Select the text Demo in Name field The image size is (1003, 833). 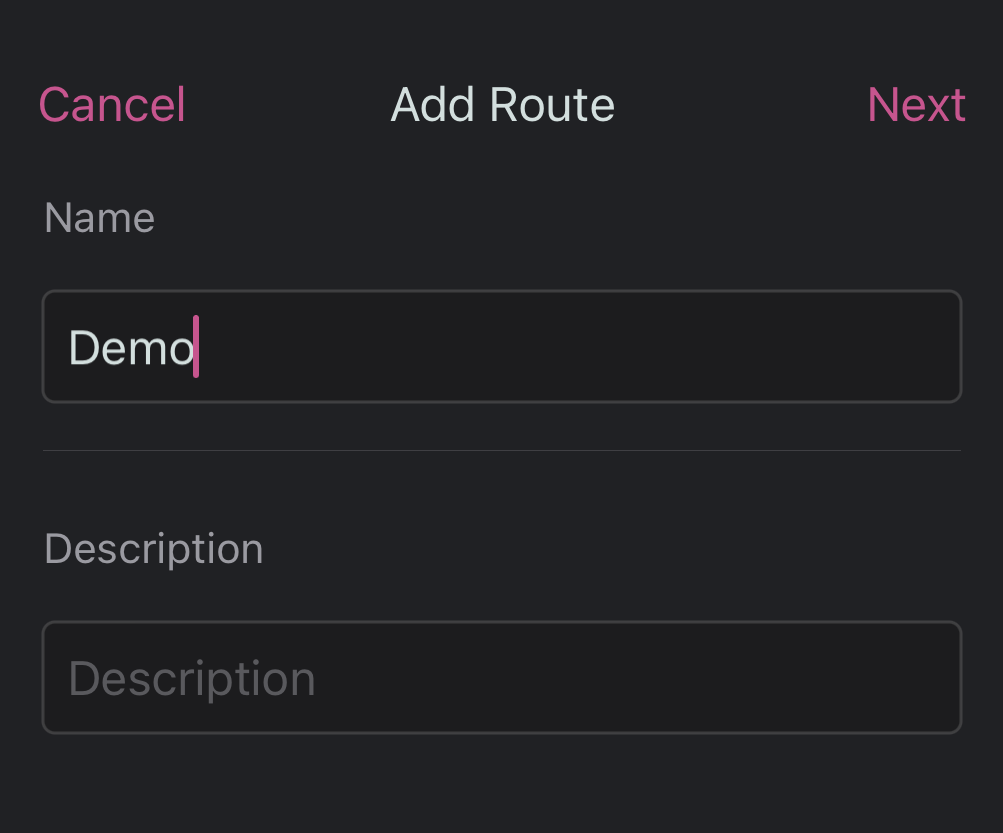131,347
